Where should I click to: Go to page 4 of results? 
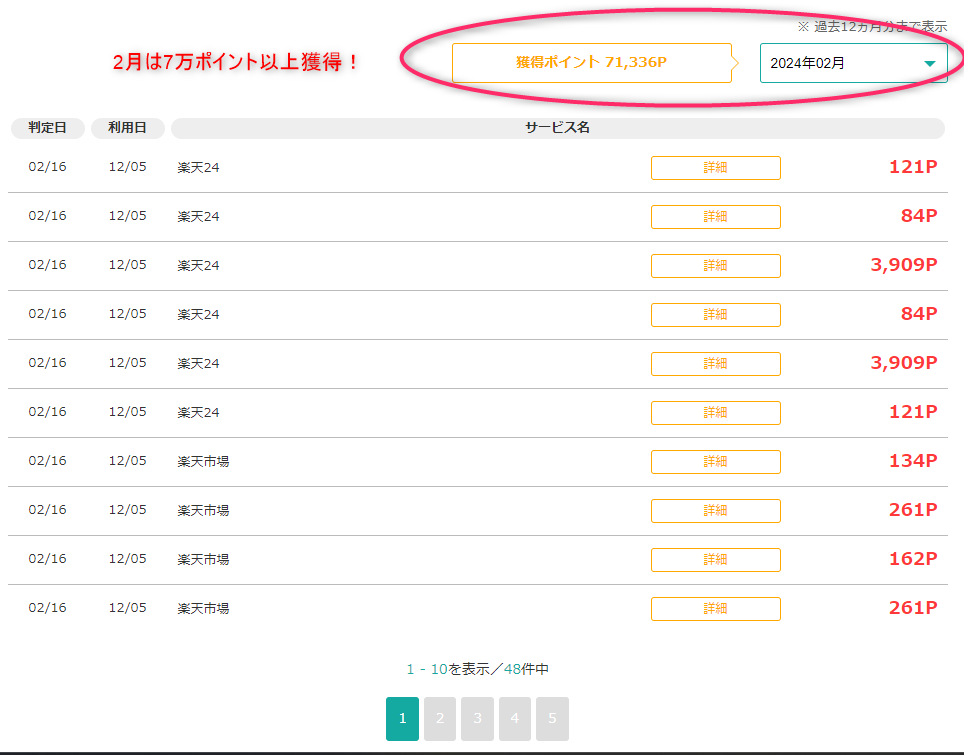(x=515, y=718)
